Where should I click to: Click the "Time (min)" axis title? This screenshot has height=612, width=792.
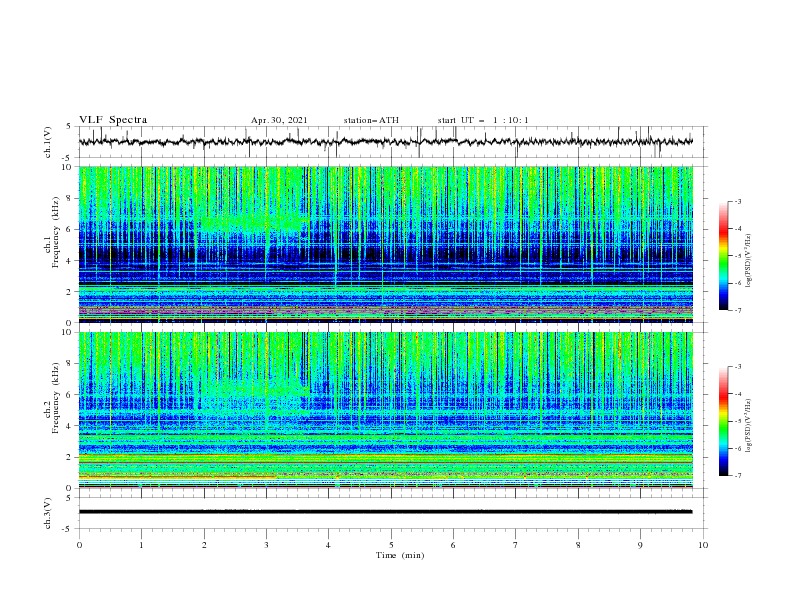[400, 555]
